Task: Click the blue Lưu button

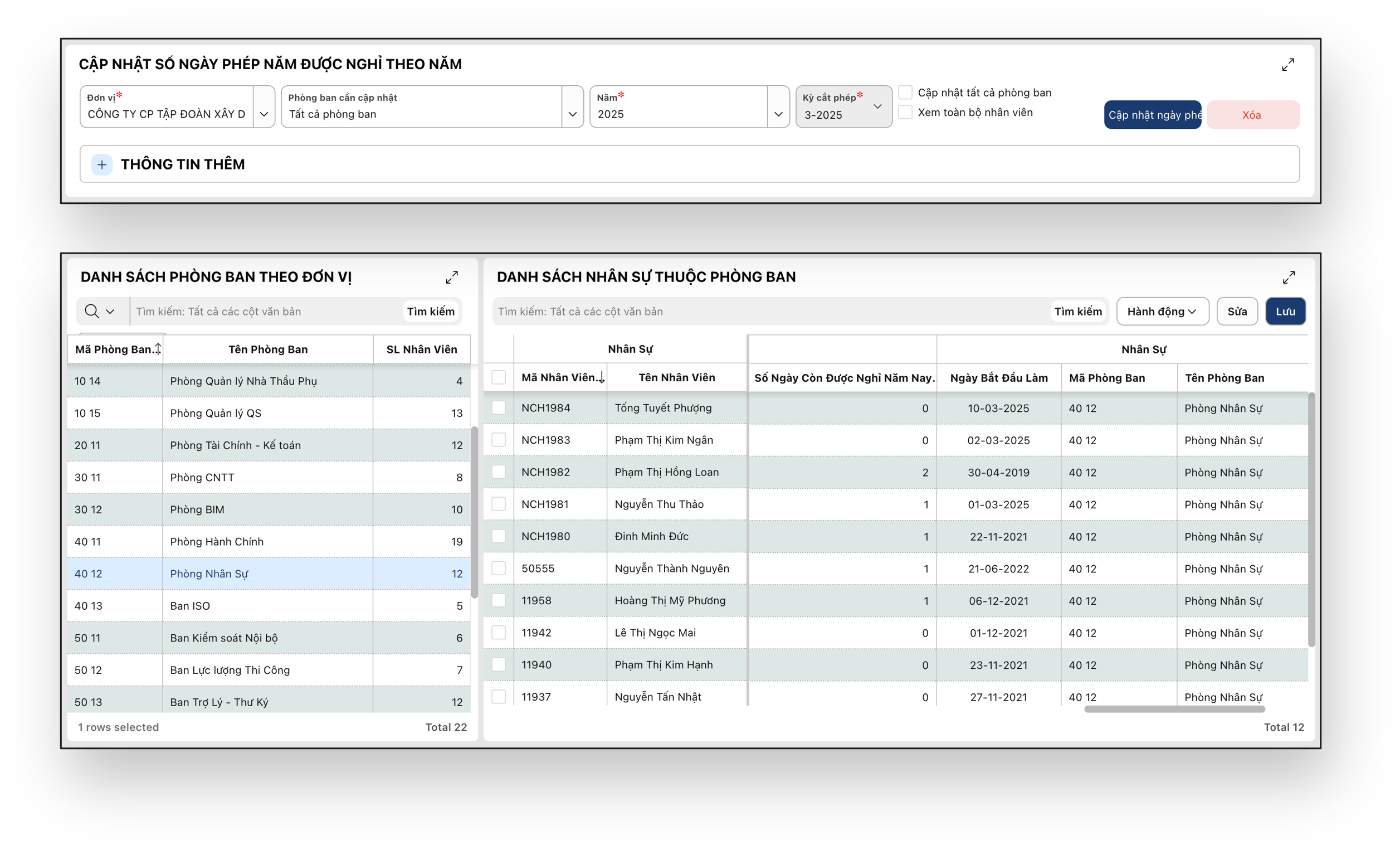Action: [1285, 312]
